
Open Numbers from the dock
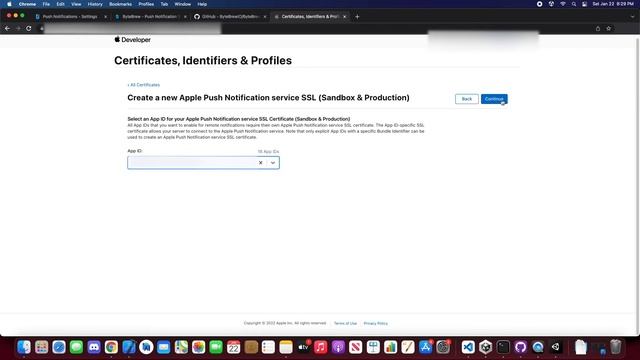(x=391, y=347)
